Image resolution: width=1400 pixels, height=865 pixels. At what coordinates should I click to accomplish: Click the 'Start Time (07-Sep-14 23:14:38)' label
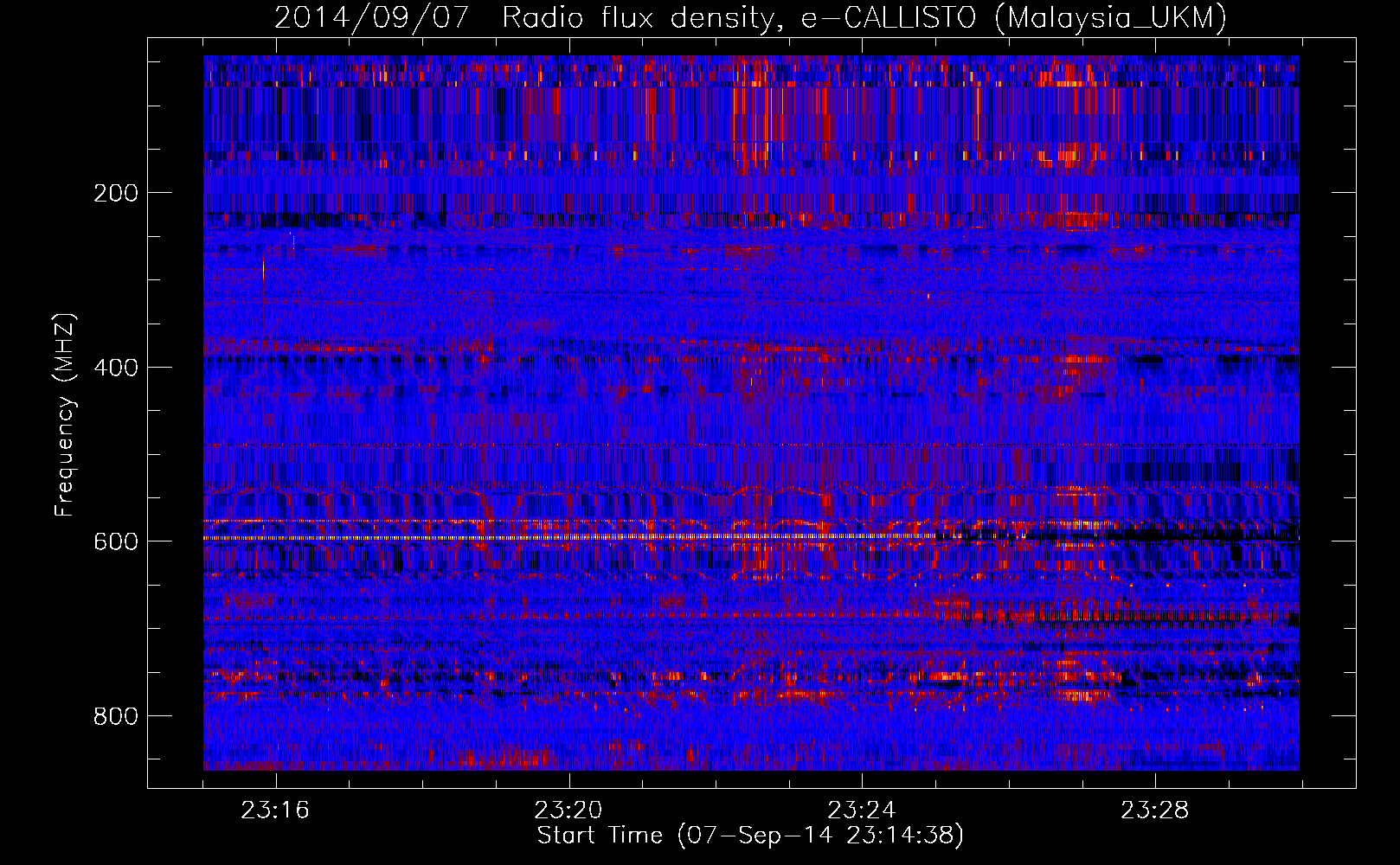pos(750,836)
